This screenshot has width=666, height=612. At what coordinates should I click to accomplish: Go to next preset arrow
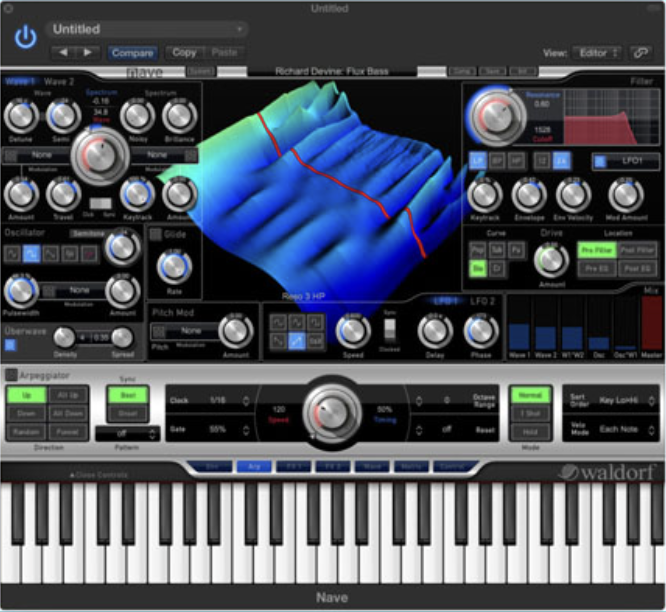coord(87,53)
